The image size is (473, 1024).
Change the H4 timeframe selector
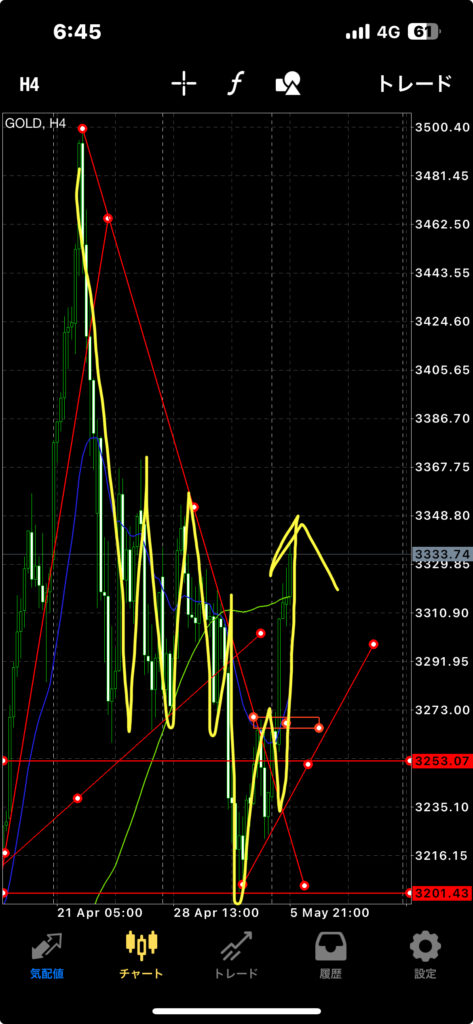pyautogui.click(x=29, y=84)
